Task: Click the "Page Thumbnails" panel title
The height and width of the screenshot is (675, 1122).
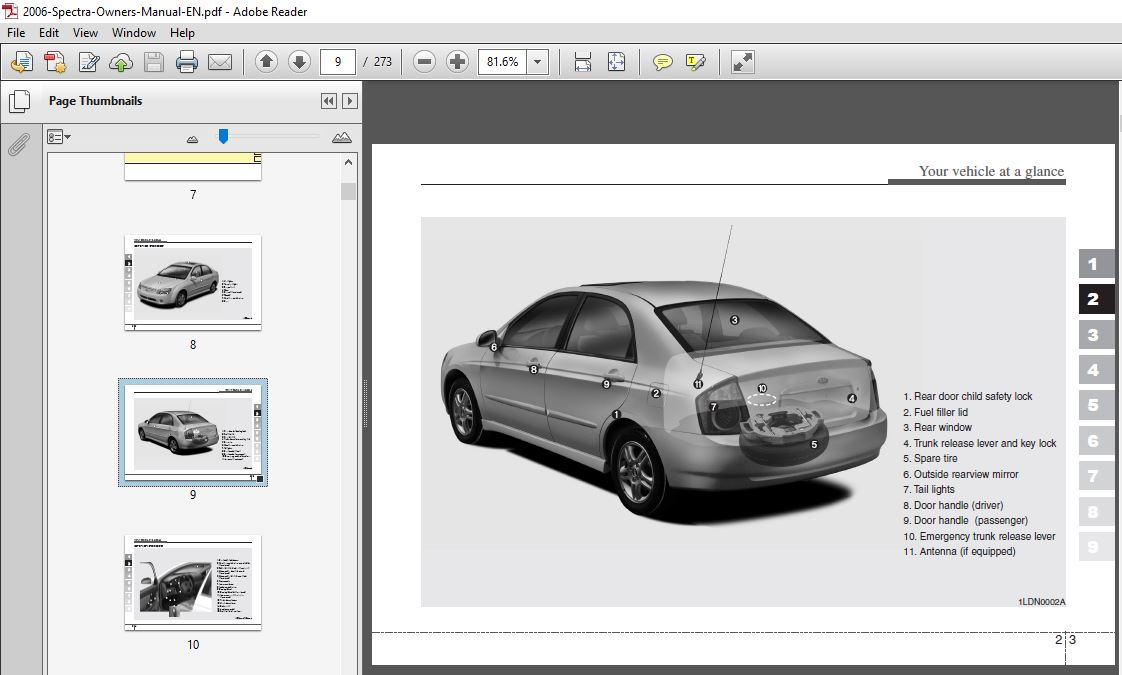Action: (95, 101)
